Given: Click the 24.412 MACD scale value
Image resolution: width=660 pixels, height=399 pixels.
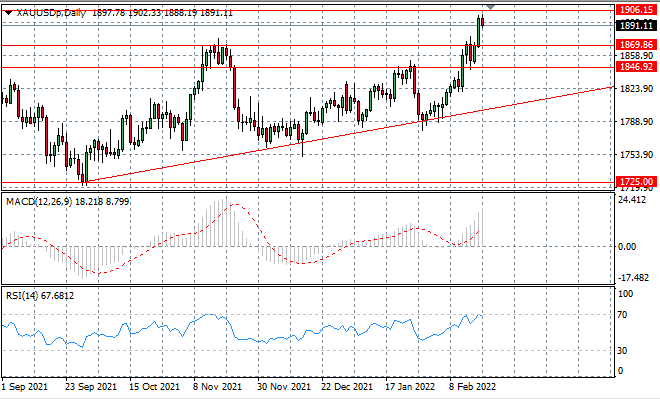Looking at the screenshot, I should [x=631, y=200].
